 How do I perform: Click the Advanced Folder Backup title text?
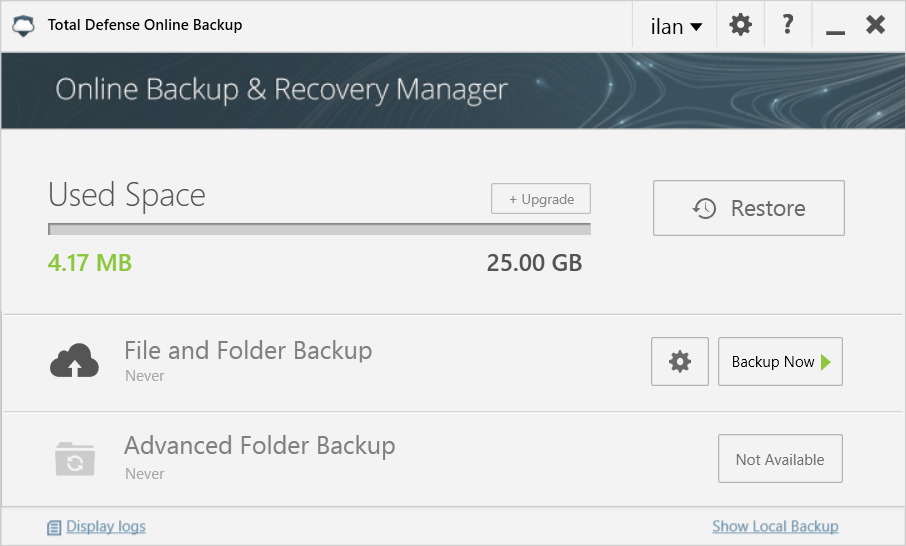[x=259, y=445]
